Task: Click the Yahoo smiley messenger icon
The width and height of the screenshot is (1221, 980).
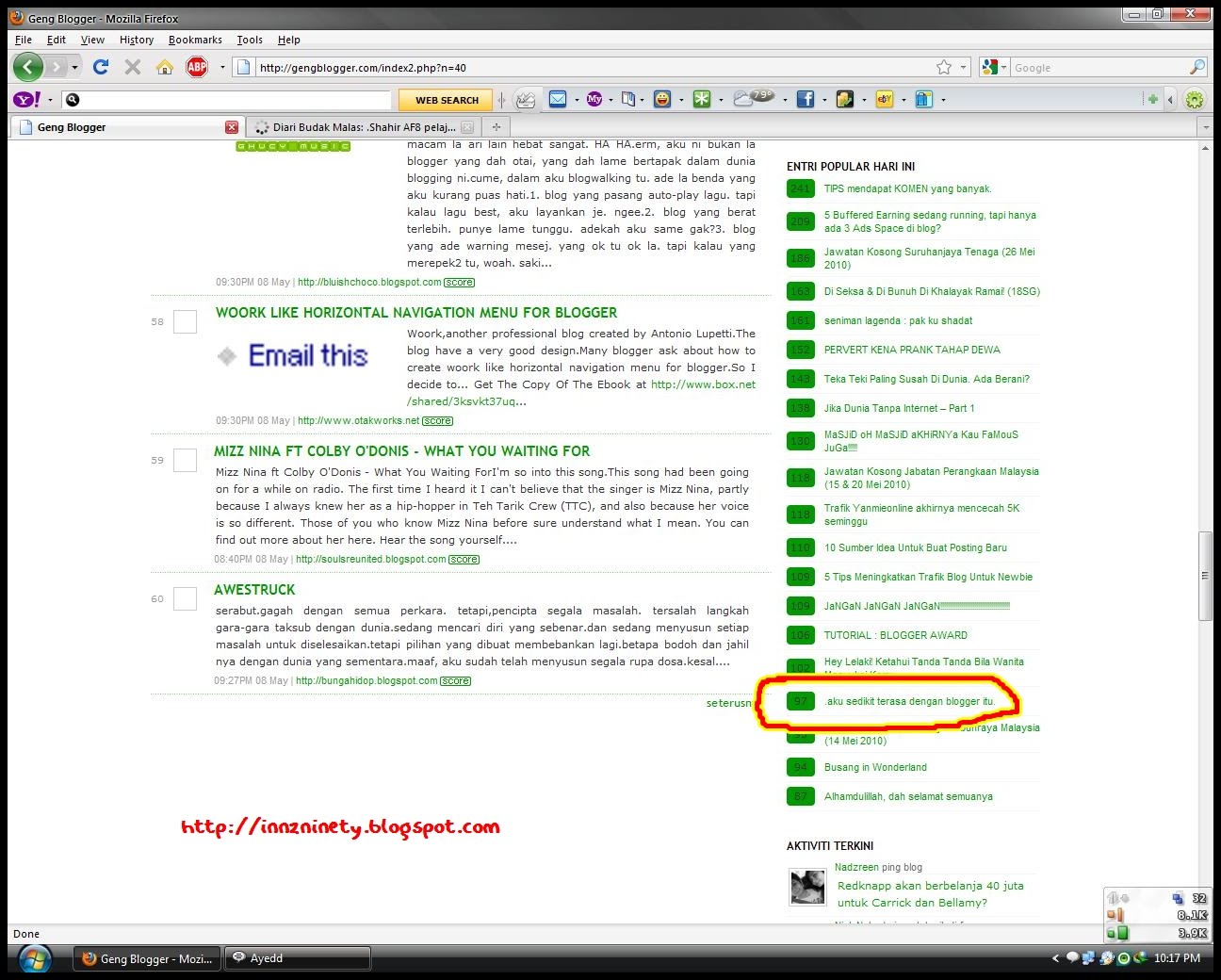Action: 662,99
